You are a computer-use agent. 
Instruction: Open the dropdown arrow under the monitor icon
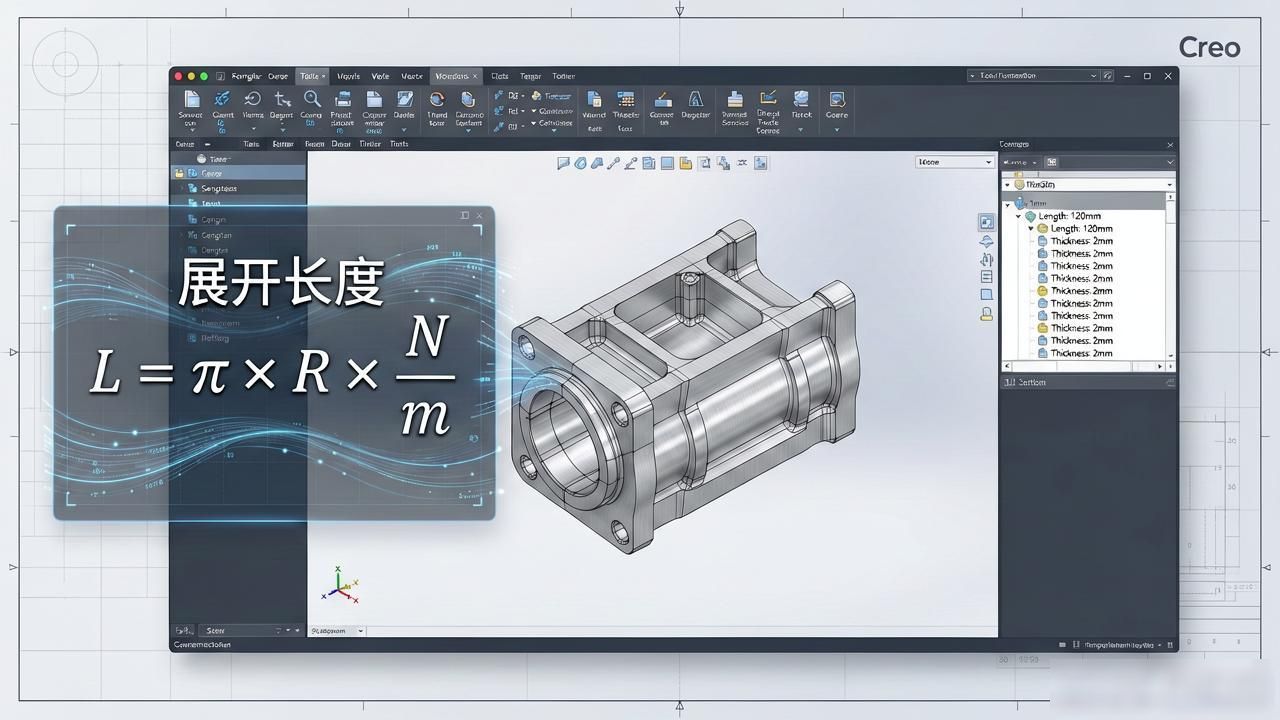(837, 129)
